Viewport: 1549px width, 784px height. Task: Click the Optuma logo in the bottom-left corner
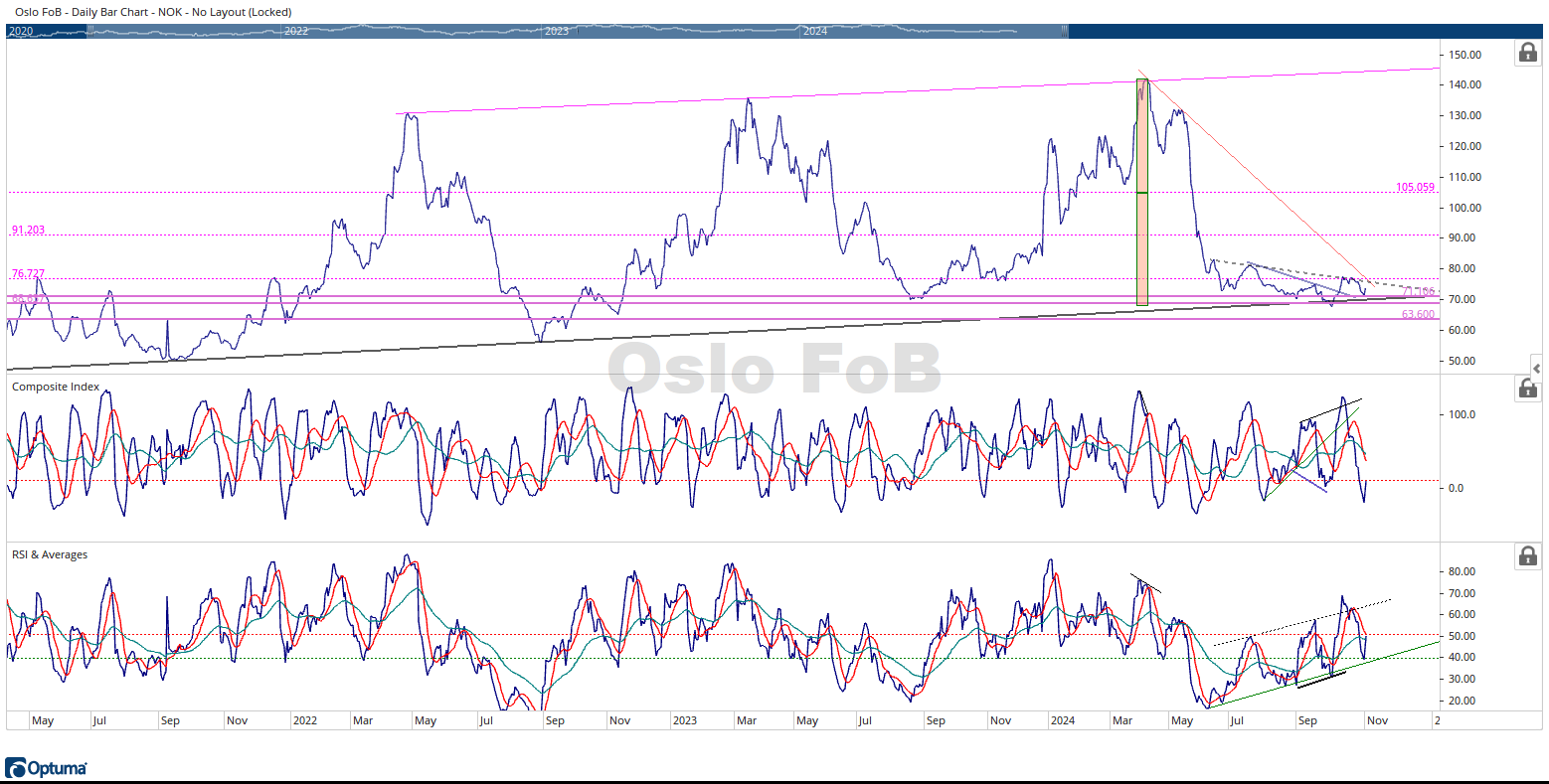(x=46, y=768)
